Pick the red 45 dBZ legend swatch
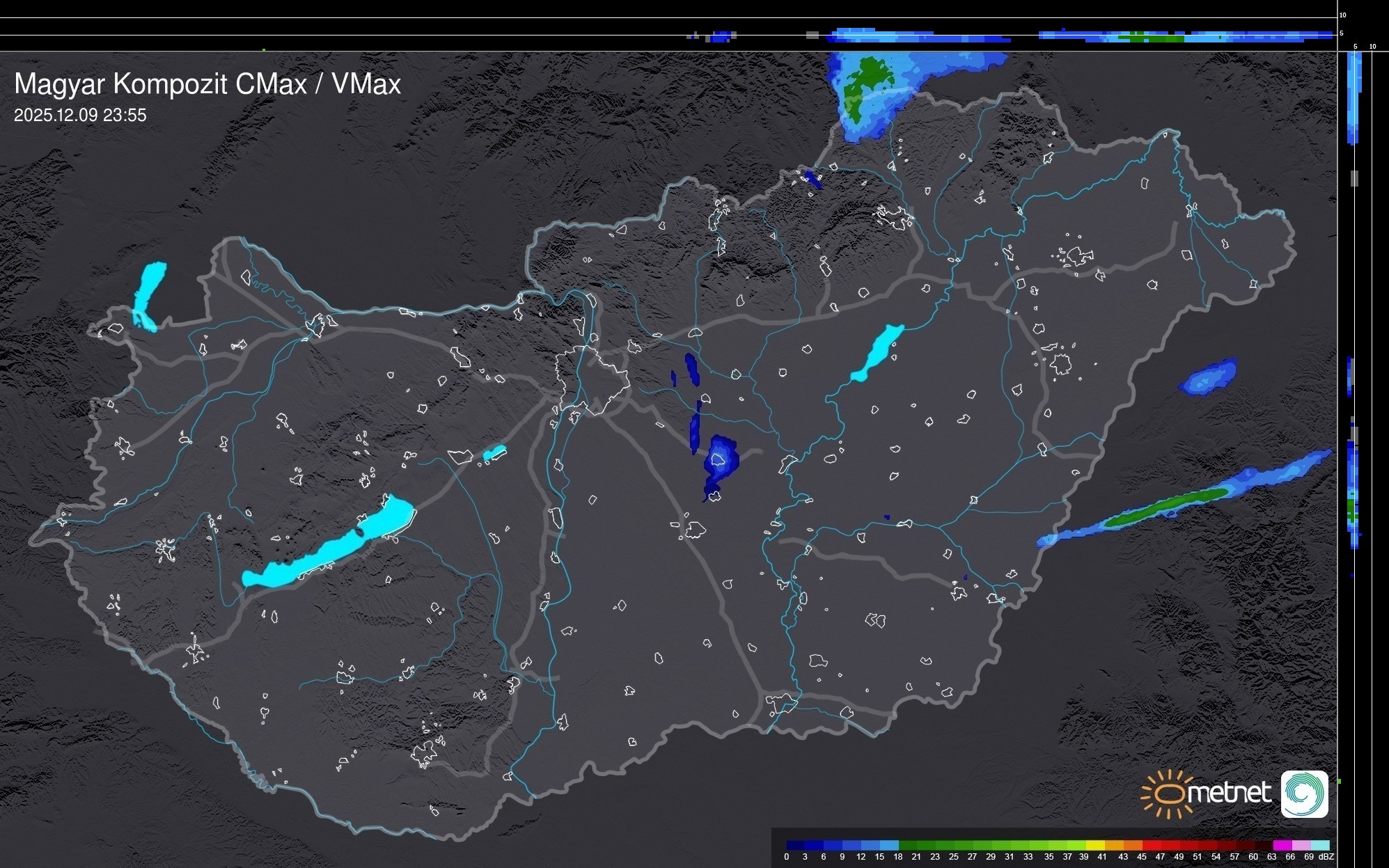Viewport: 1389px width, 868px height. point(1151,845)
